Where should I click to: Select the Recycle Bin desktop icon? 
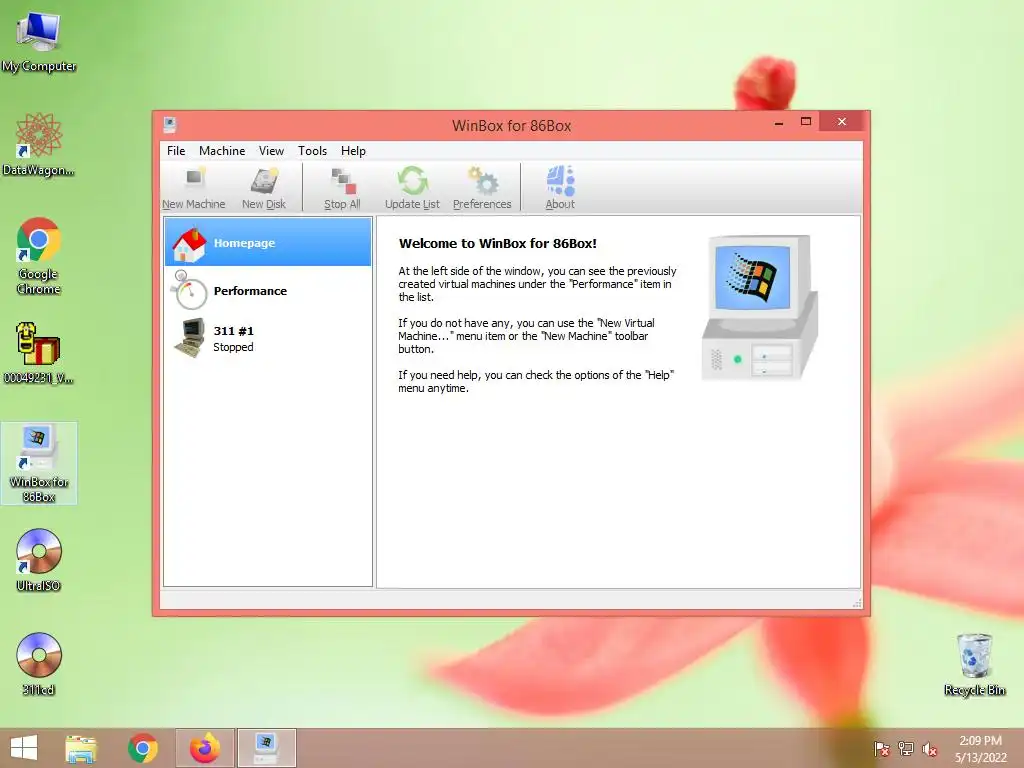(x=974, y=664)
